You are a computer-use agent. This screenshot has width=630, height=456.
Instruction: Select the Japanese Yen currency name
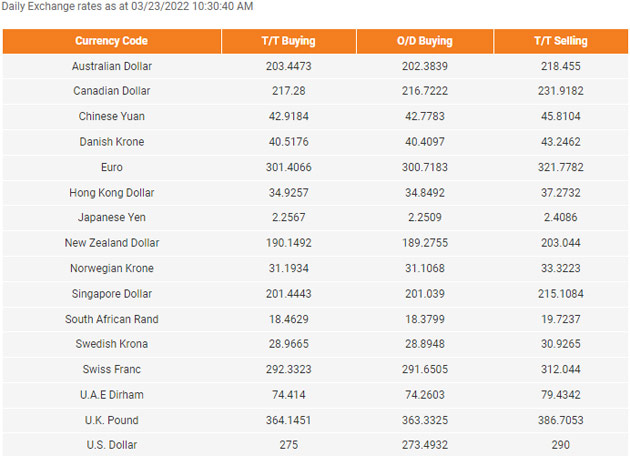click(x=112, y=217)
